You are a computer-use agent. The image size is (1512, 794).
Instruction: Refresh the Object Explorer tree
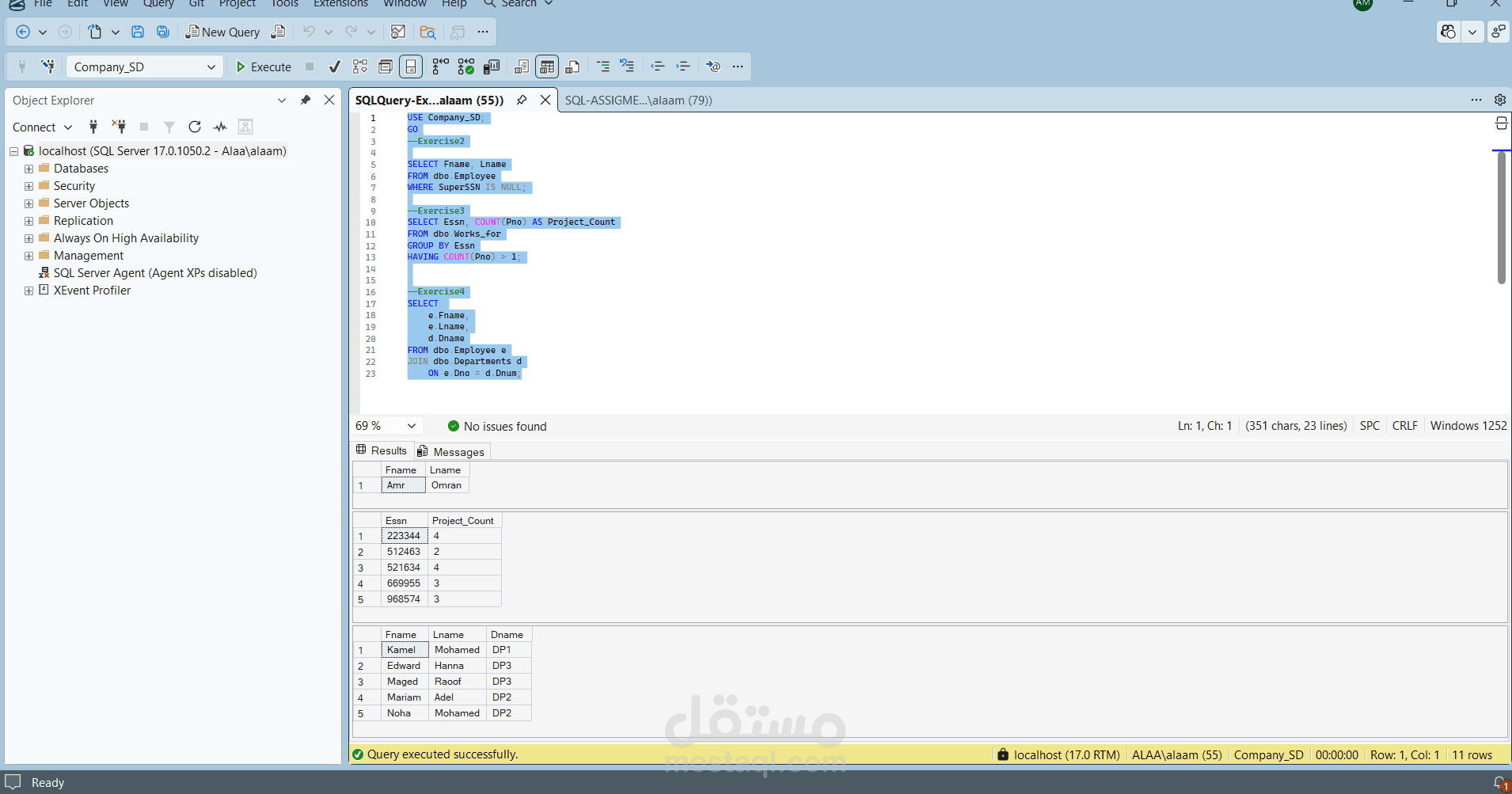click(194, 127)
